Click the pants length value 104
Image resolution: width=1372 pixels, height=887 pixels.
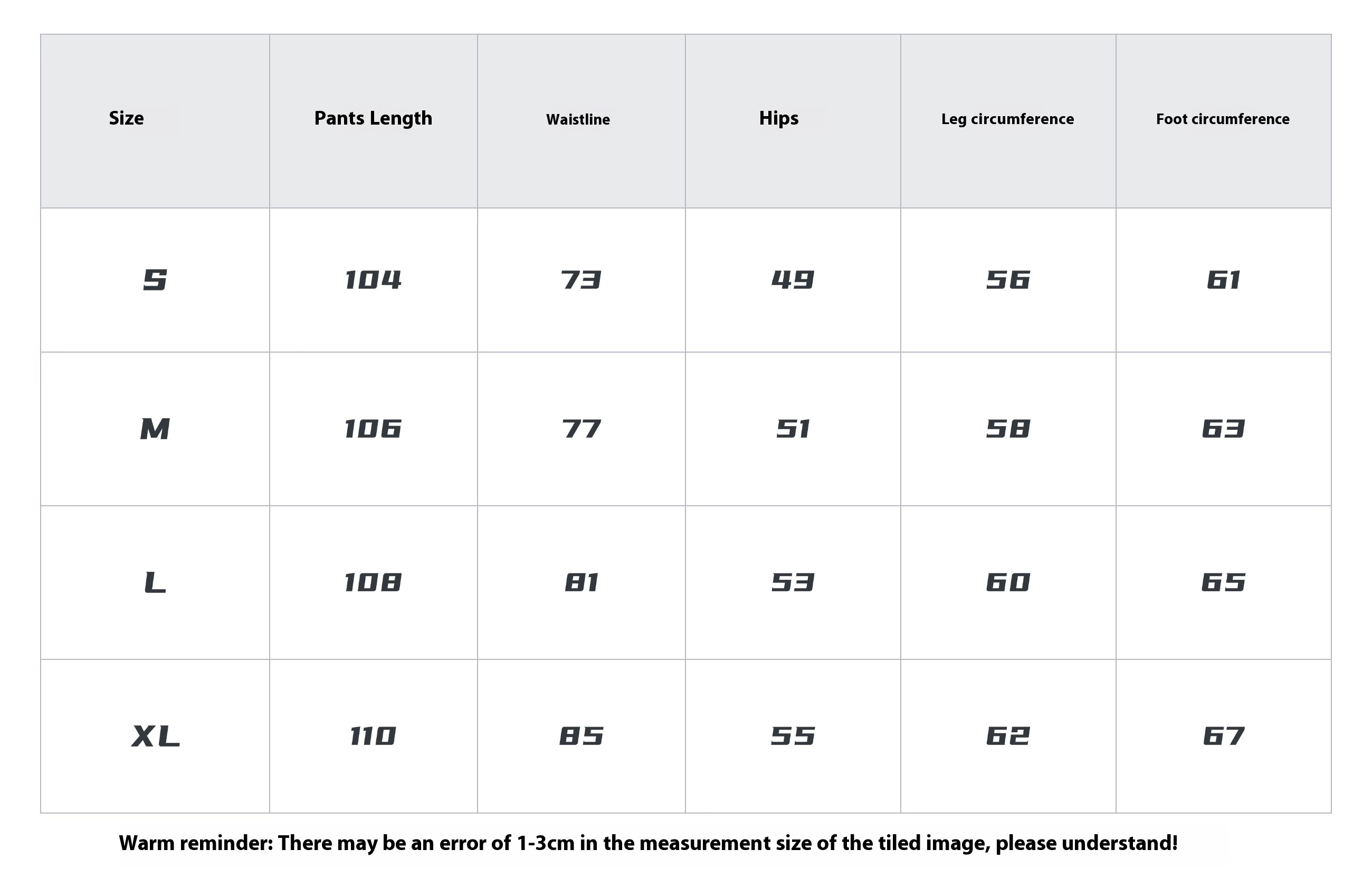pos(373,280)
